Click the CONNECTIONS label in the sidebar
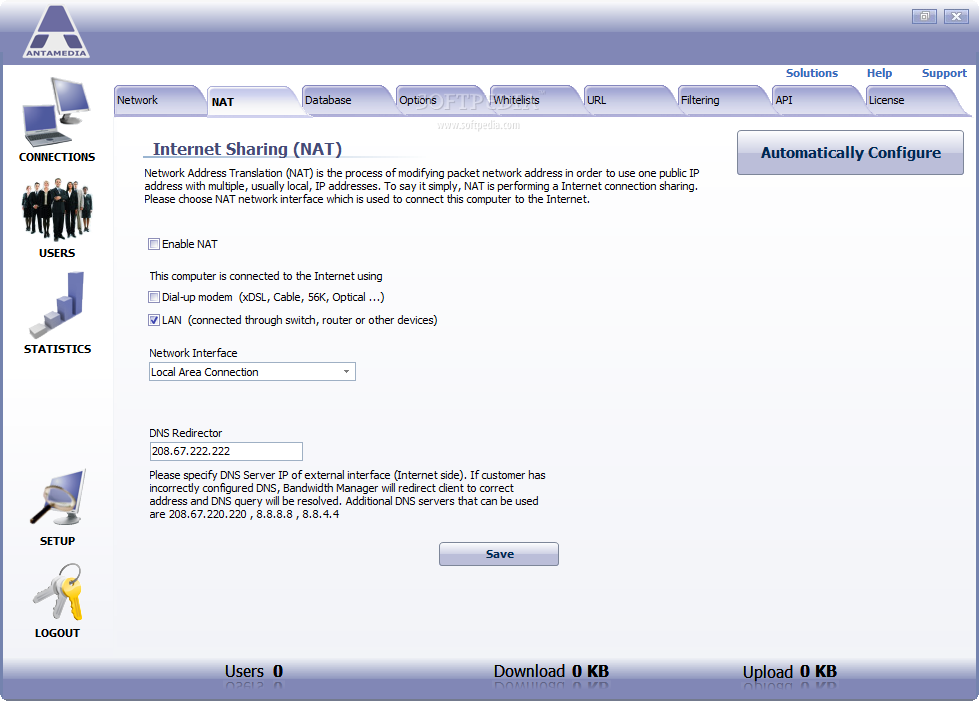This screenshot has width=979, height=701. tap(57, 157)
